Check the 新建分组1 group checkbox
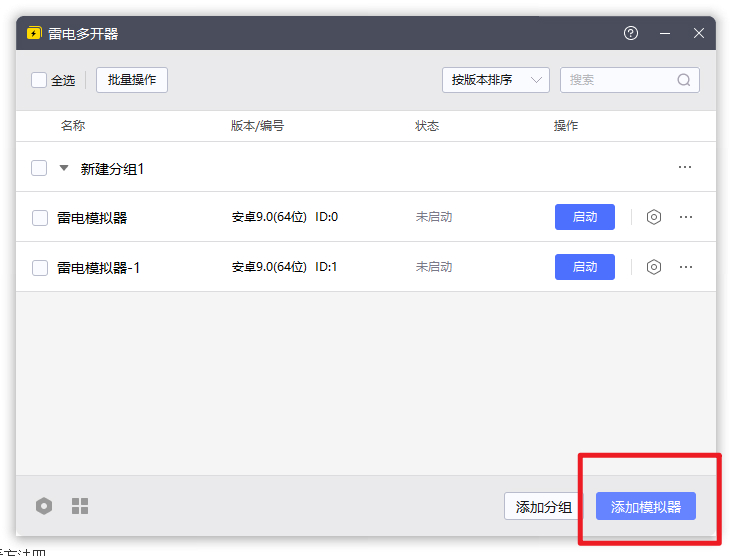 (x=39, y=168)
